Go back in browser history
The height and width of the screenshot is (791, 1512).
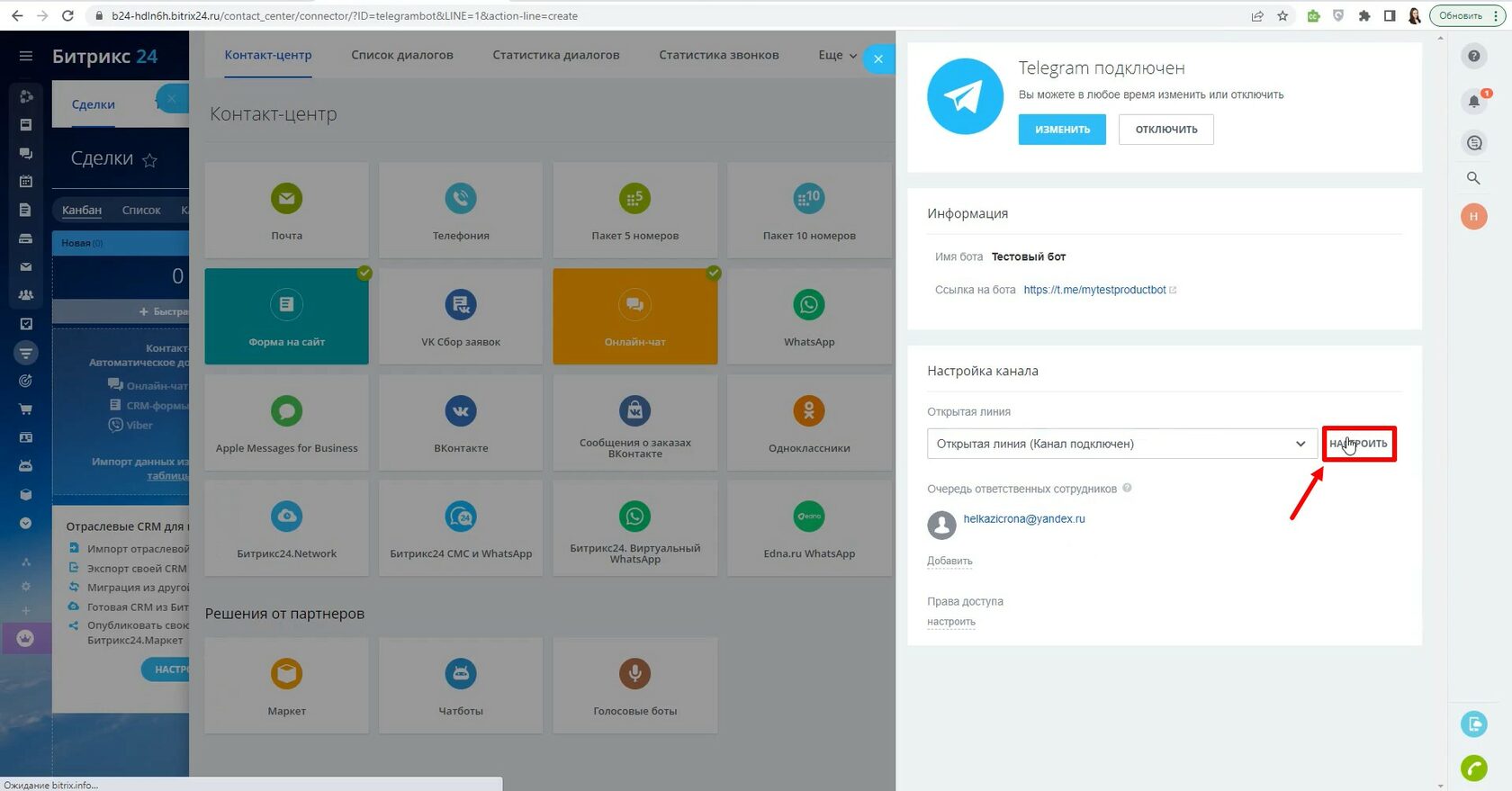[x=17, y=15]
